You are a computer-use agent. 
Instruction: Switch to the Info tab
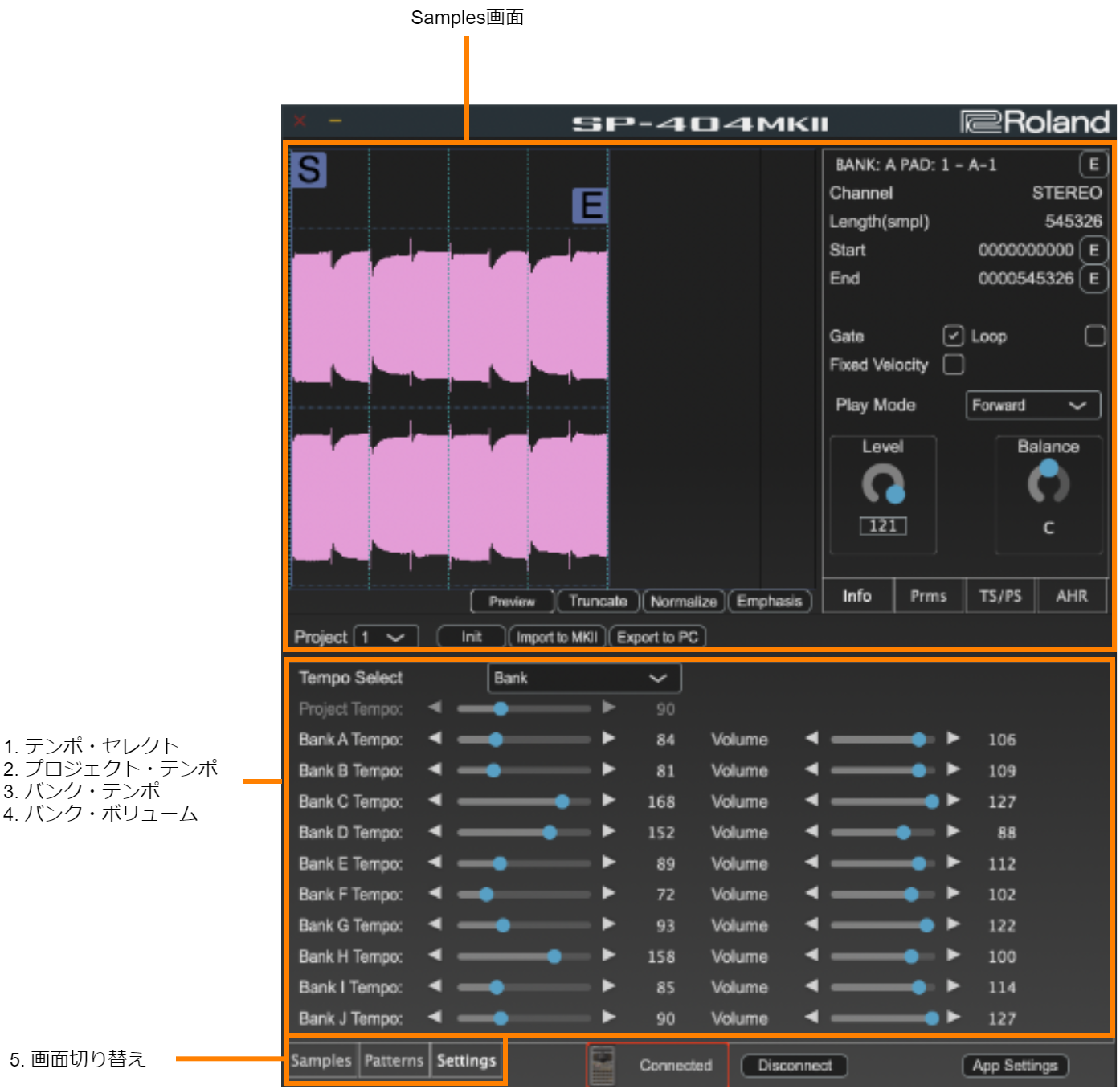(857, 596)
